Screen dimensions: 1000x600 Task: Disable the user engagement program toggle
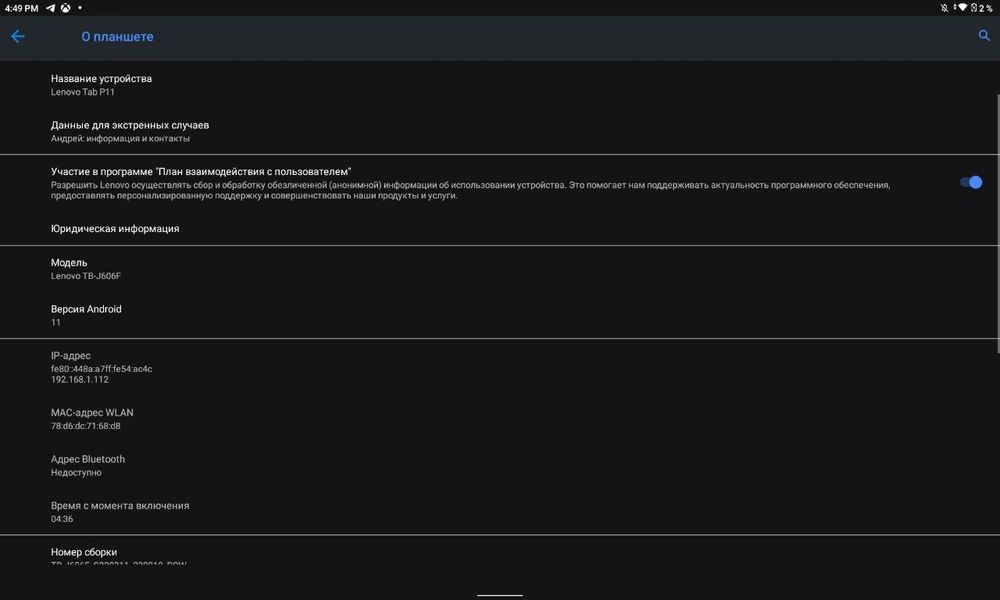point(971,182)
